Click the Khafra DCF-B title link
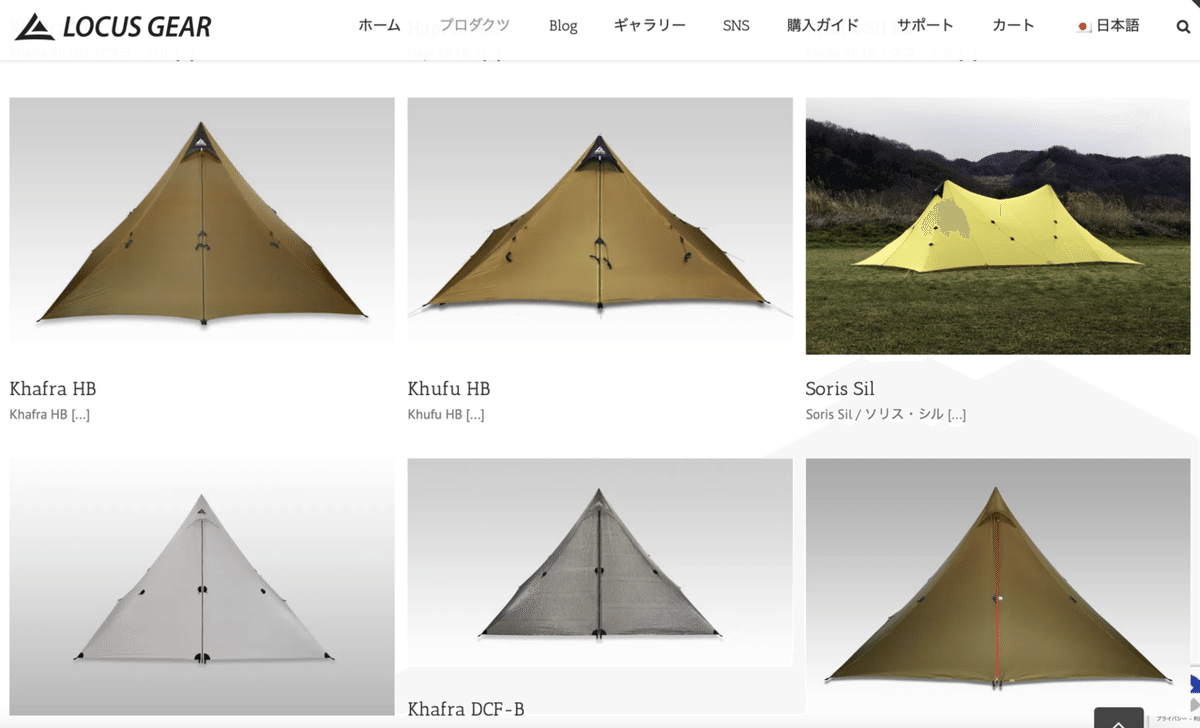The width and height of the screenshot is (1200, 728). (466, 709)
